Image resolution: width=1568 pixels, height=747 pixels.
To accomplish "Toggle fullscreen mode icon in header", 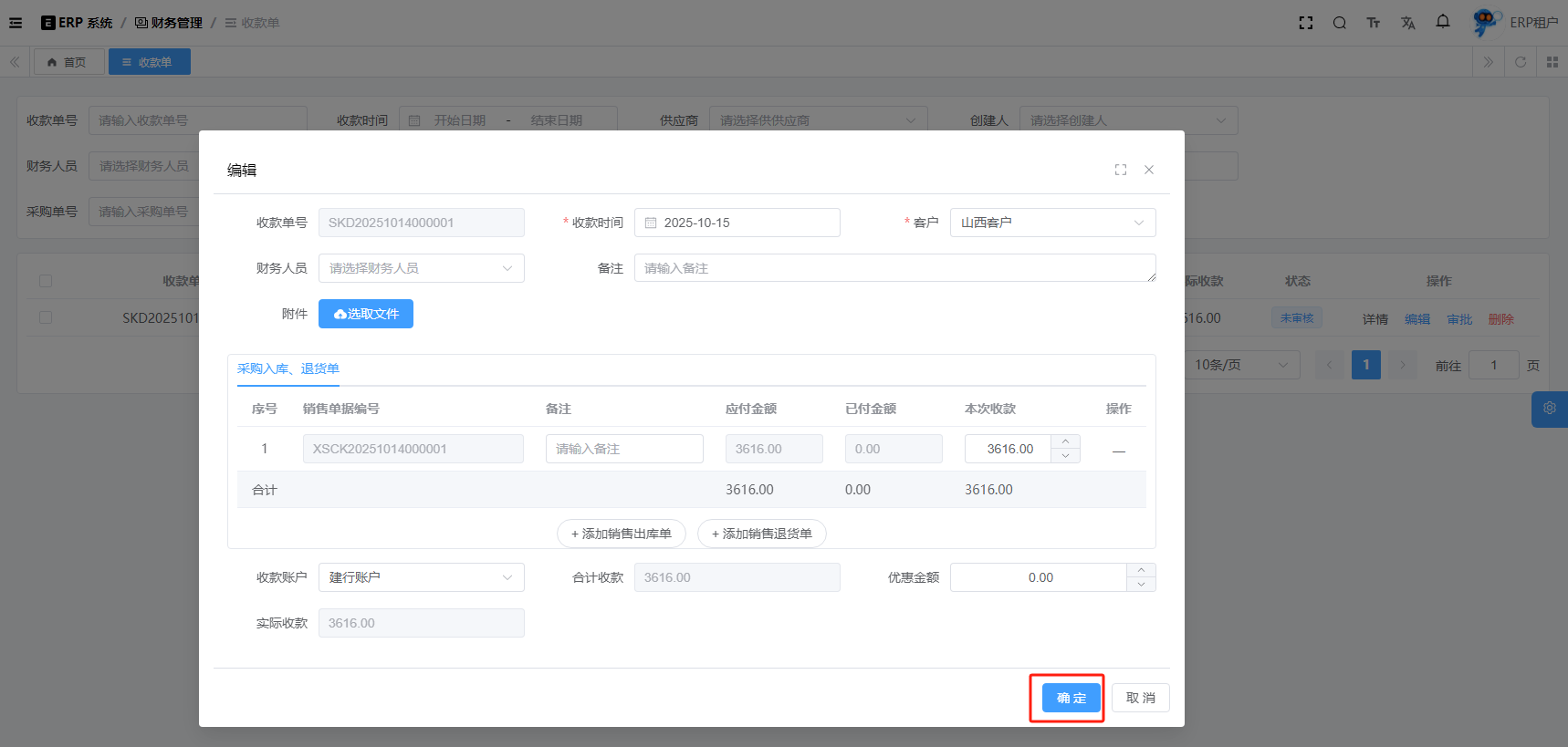I will pyautogui.click(x=1306, y=23).
